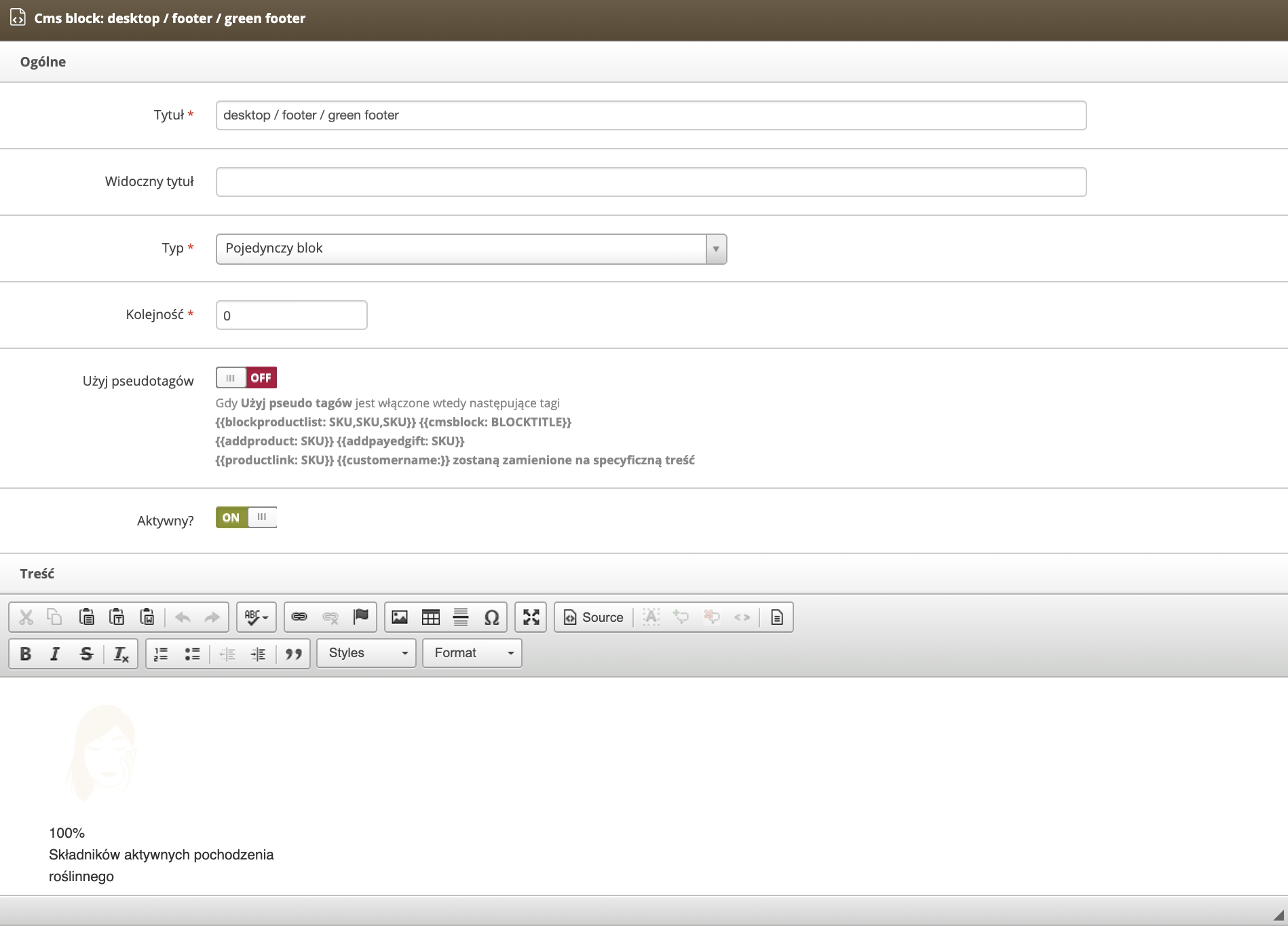
Task: Click the Ogólne section header
Action: [x=43, y=62]
